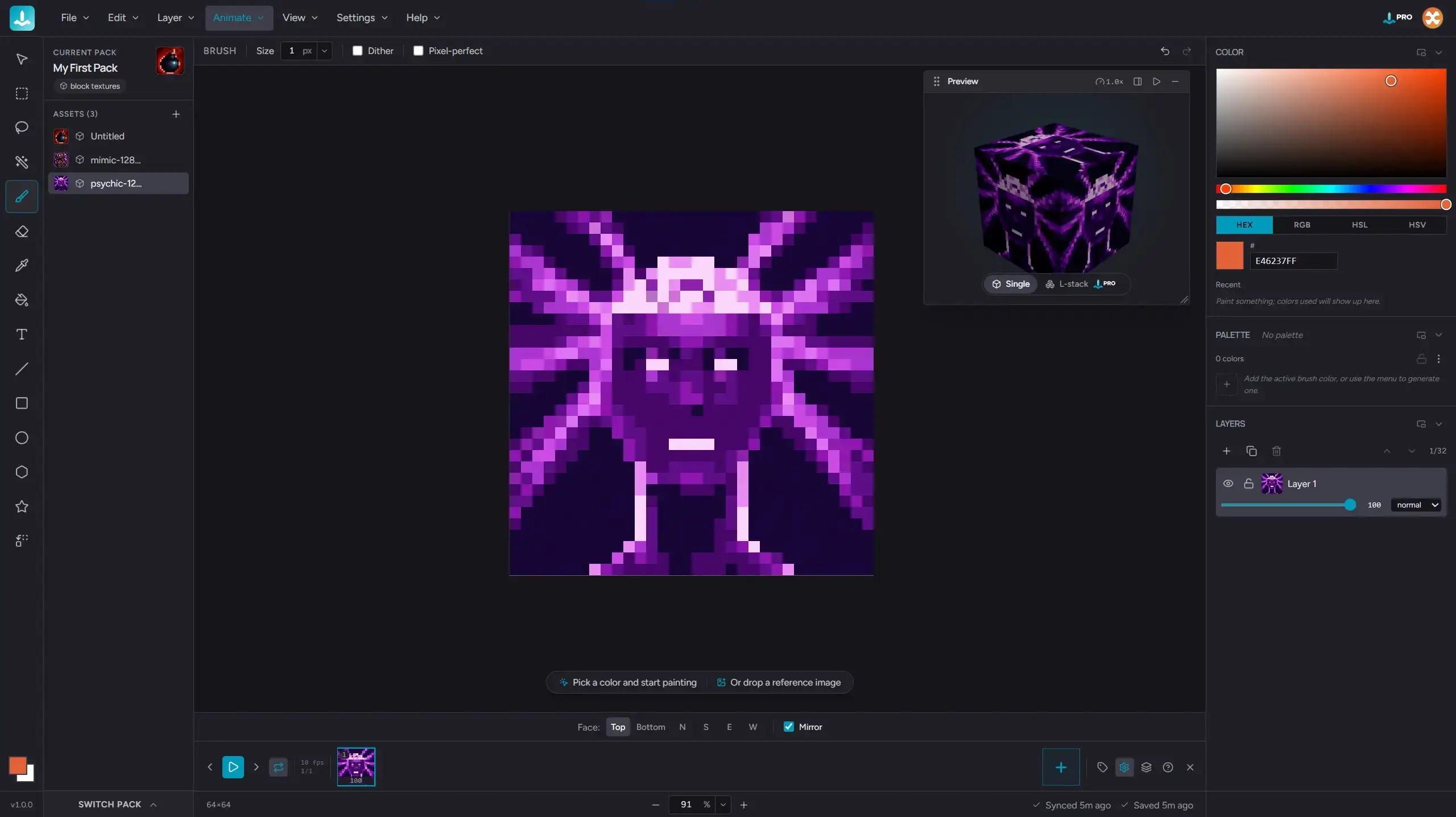The height and width of the screenshot is (817, 1456).
Task: Select frame 1 thumbnail in timeline
Action: coord(356,766)
